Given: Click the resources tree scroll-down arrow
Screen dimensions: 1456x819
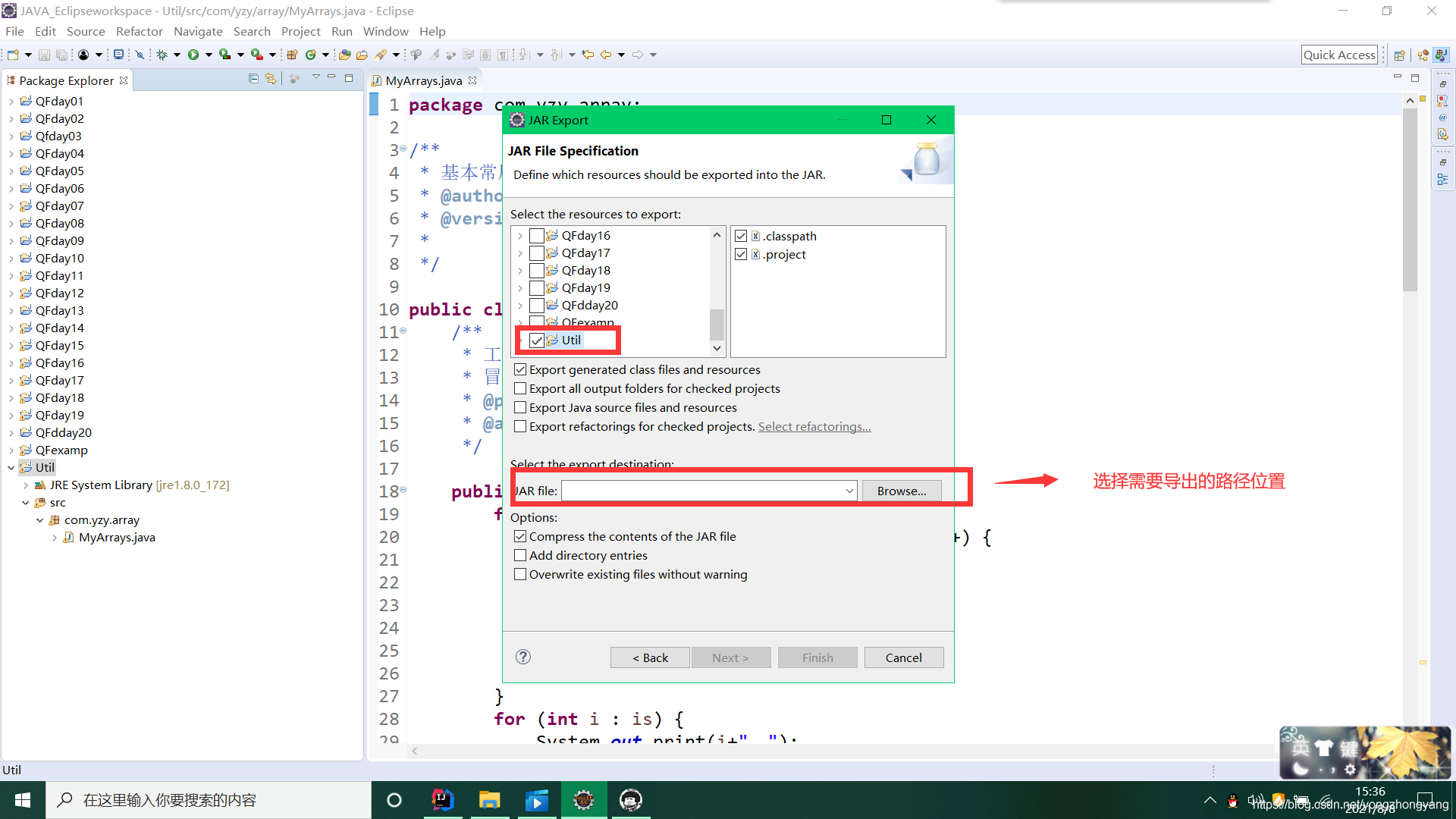Looking at the screenshot, I should 717,349.
